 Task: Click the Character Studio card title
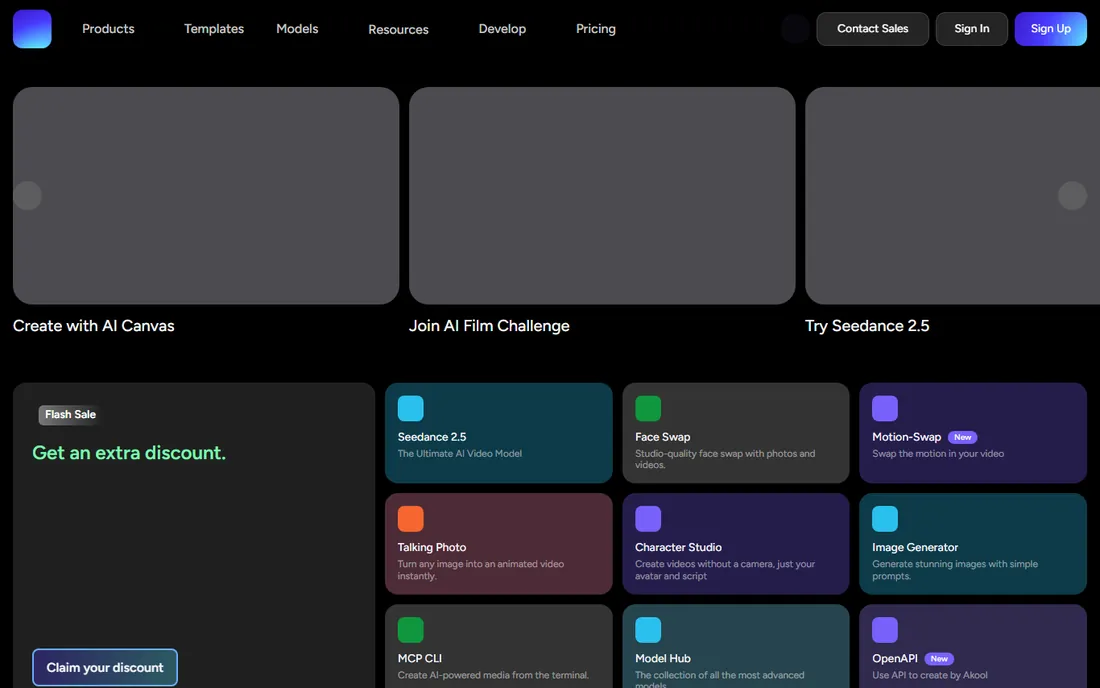click(x=678, y=547)
